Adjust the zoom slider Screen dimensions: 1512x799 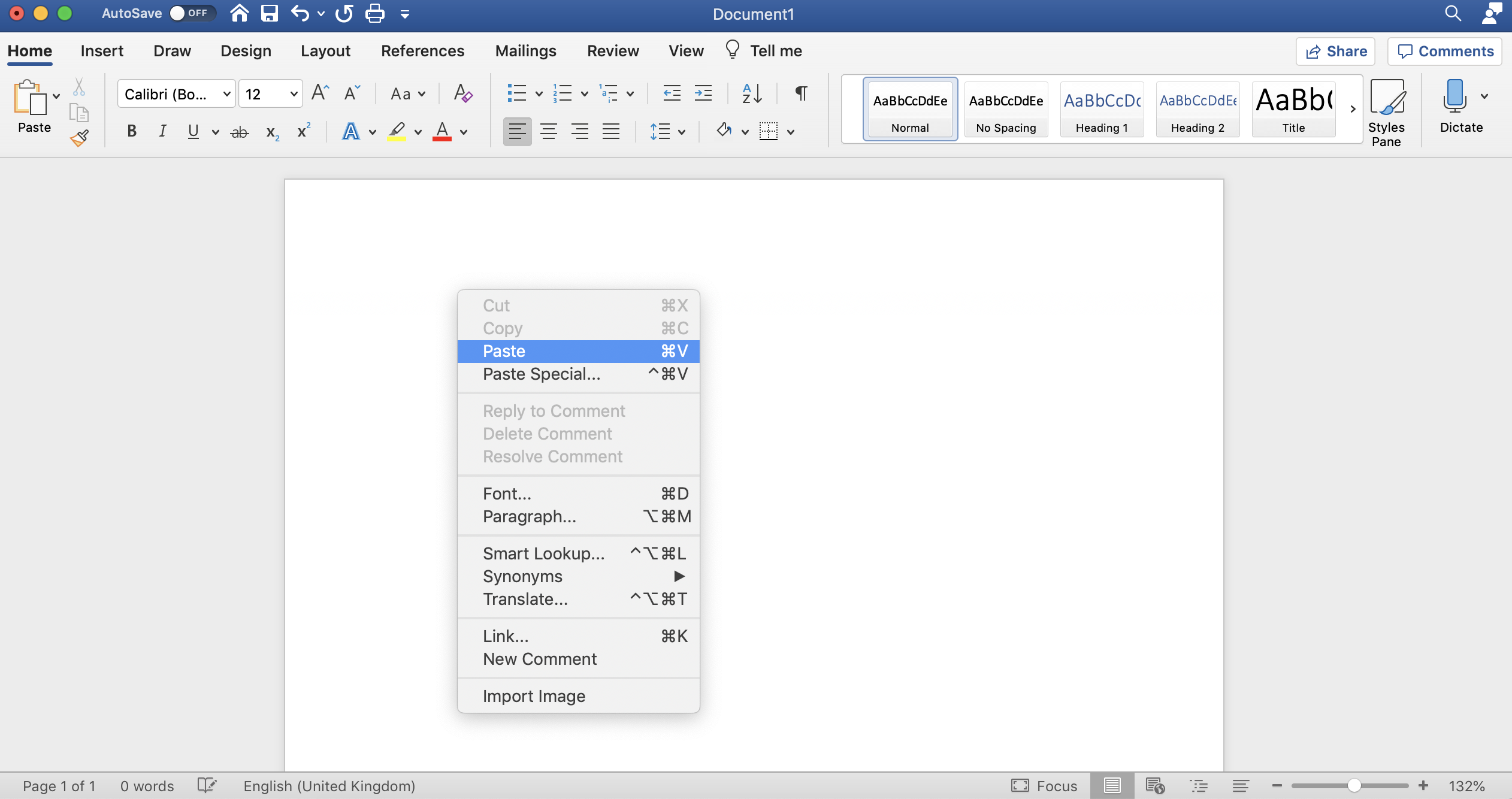point(1355,785)
